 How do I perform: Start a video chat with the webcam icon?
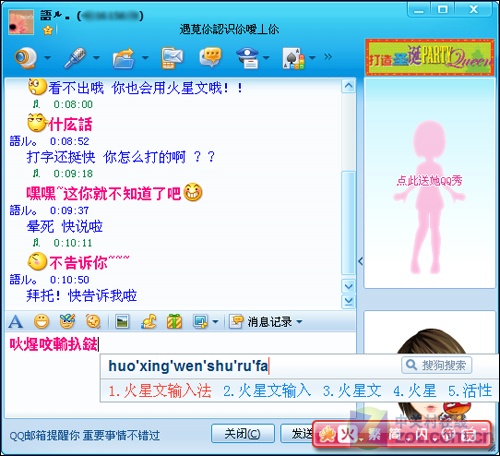25,57
